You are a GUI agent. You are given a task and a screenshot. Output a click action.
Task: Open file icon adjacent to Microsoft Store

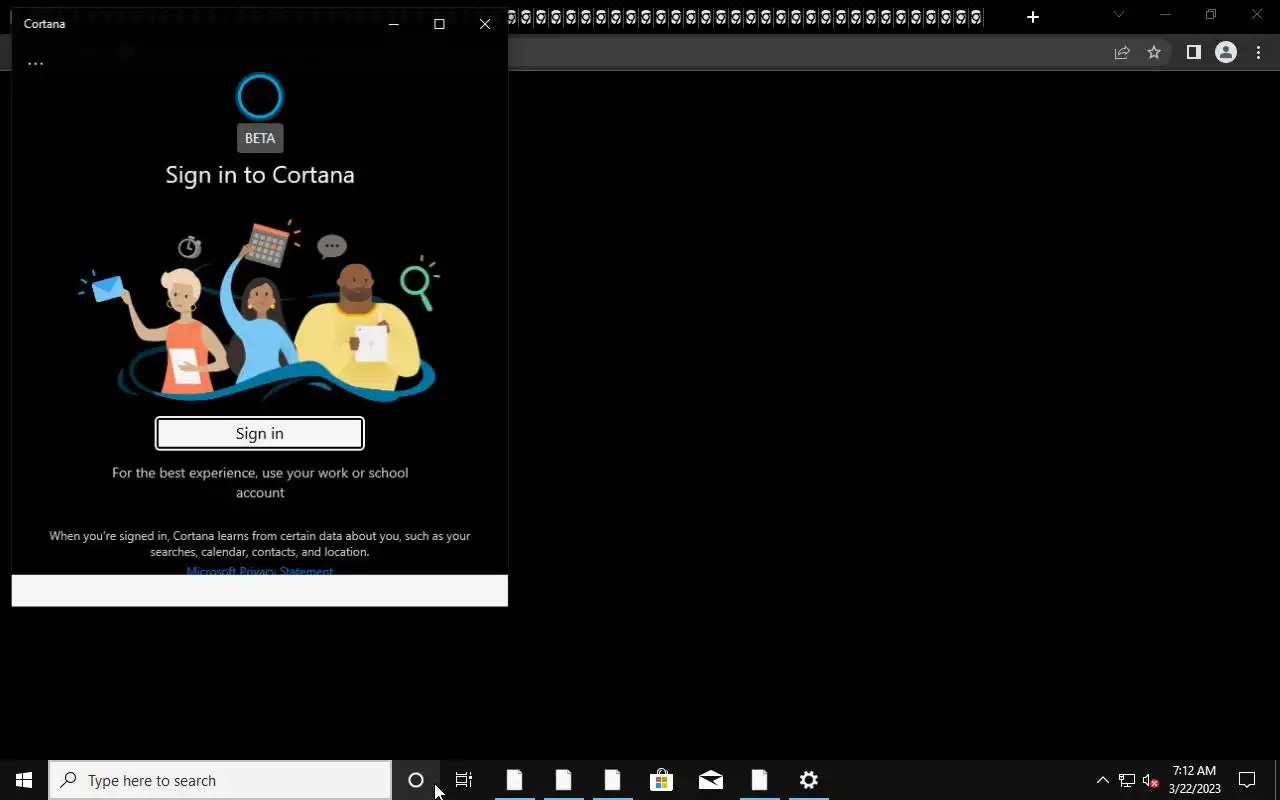click(612, 780)
